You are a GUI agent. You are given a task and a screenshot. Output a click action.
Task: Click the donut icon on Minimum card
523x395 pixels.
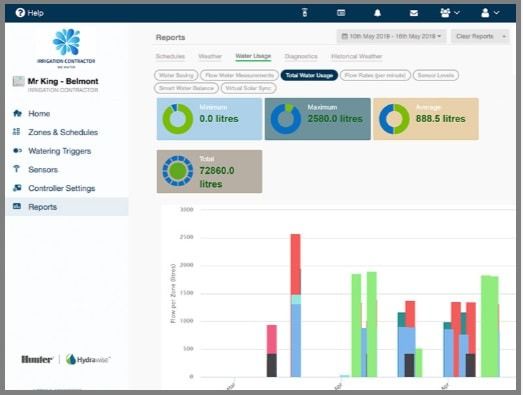[177, 119]
